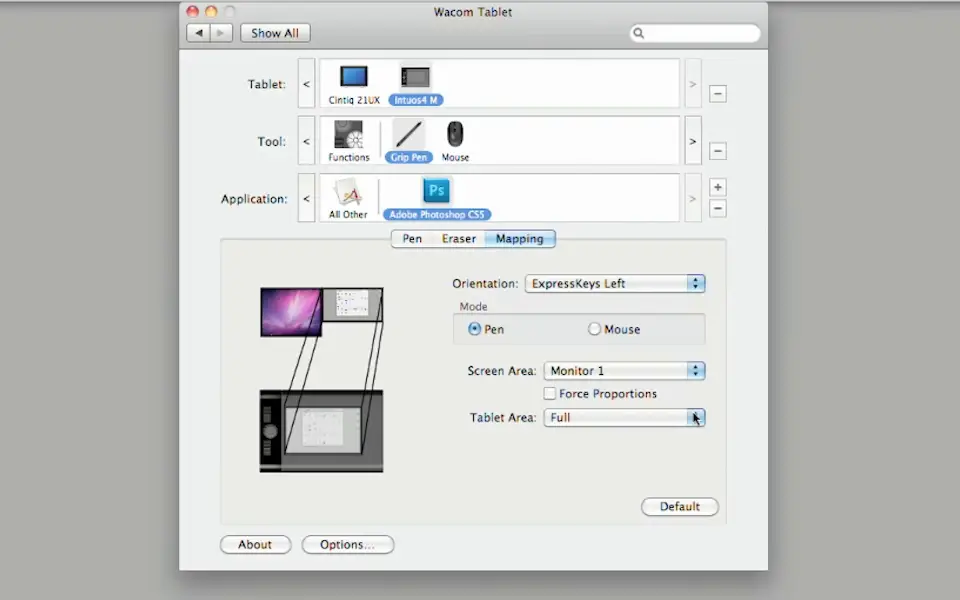Remove the tool with its minus button
960x600 pixels.
tap(718, 151)
